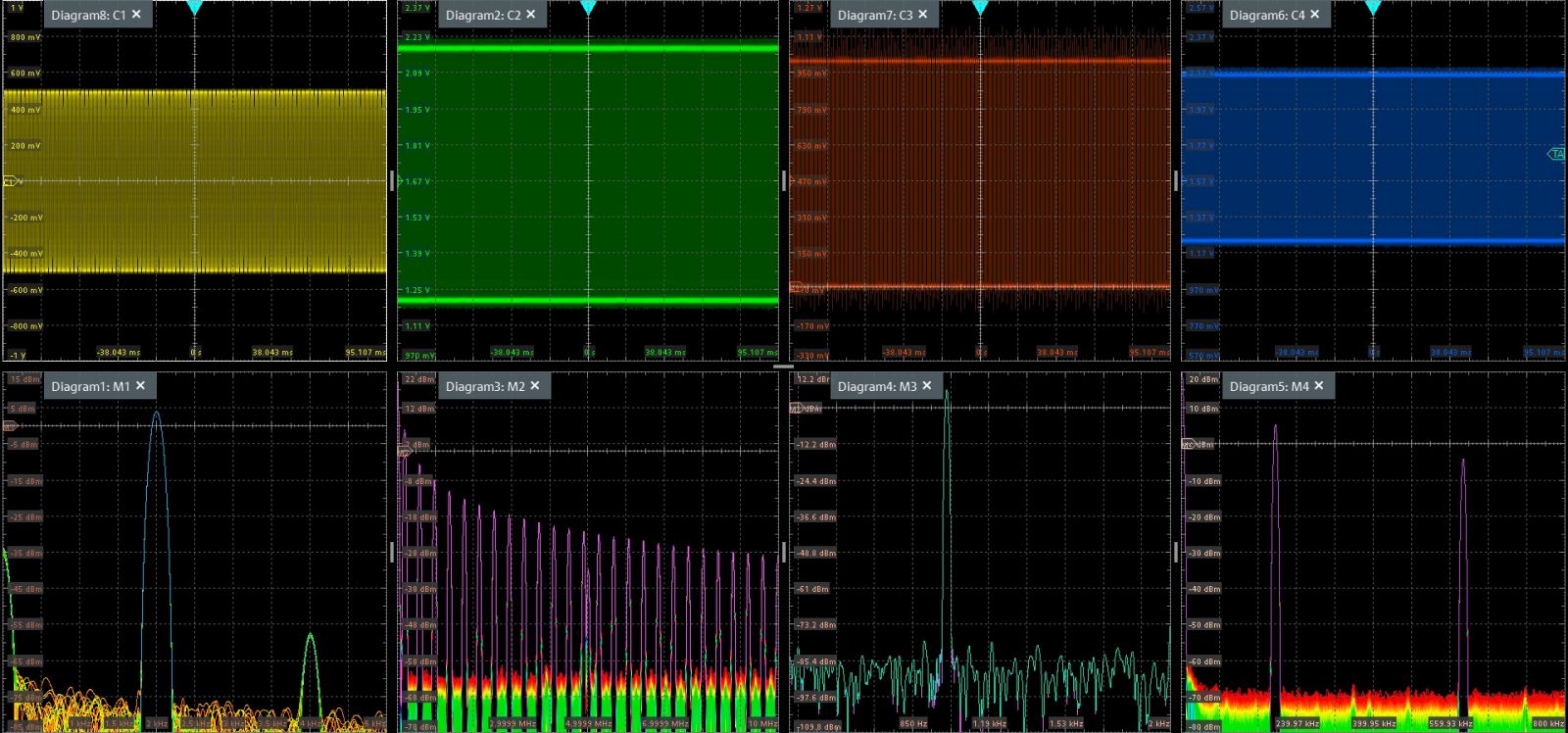The image size is (1568, 733).
Task: Click the 10 MHz frequency label
Action: pyautogui.click(x=761, y=724)
